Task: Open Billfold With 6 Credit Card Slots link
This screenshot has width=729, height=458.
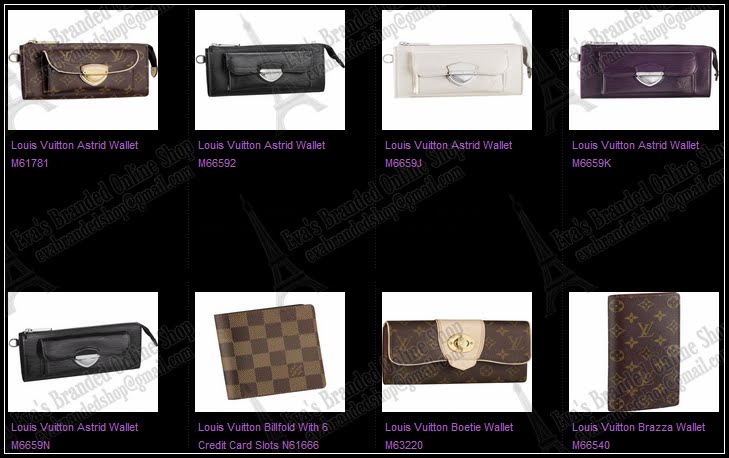Action: click(263, 436)
